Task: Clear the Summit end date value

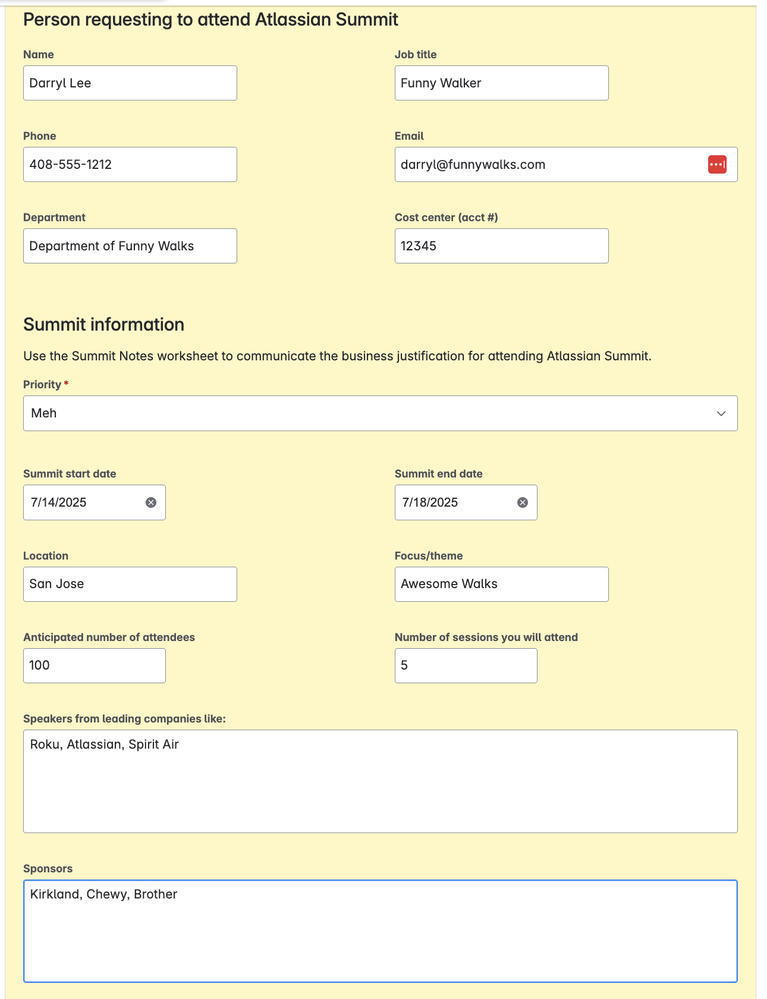Action: 522,502
